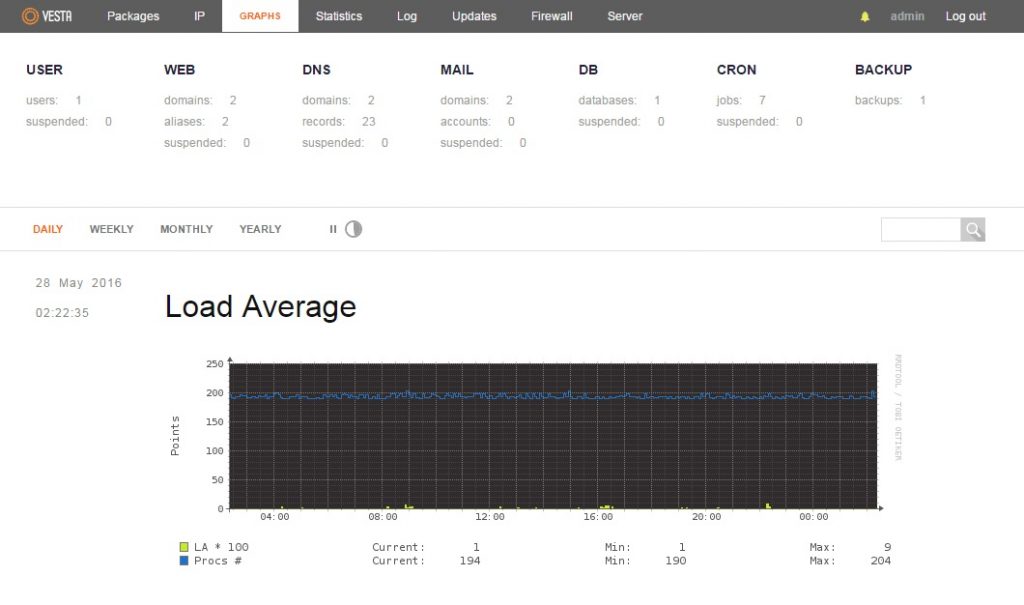Open the BACKUP section
1024x605 pixels.
[x=884, y=70]
